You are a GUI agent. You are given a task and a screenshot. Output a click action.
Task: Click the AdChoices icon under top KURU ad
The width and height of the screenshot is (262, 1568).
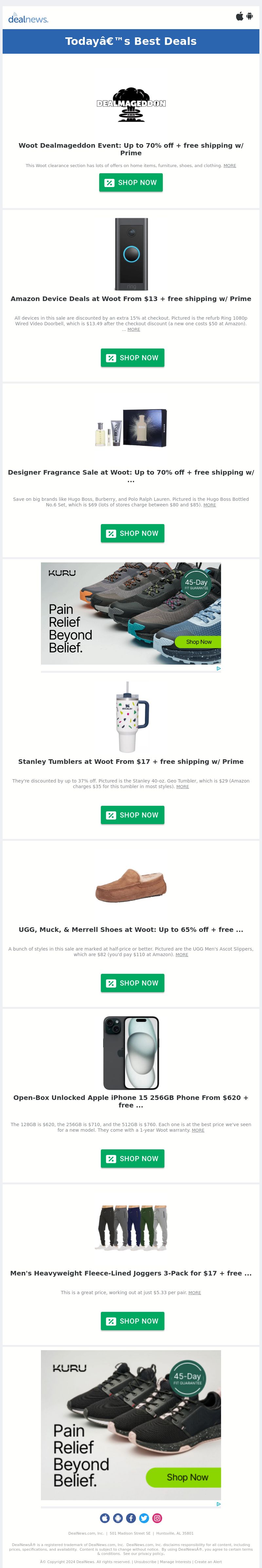pyautogui.click(x=218, y=668)
